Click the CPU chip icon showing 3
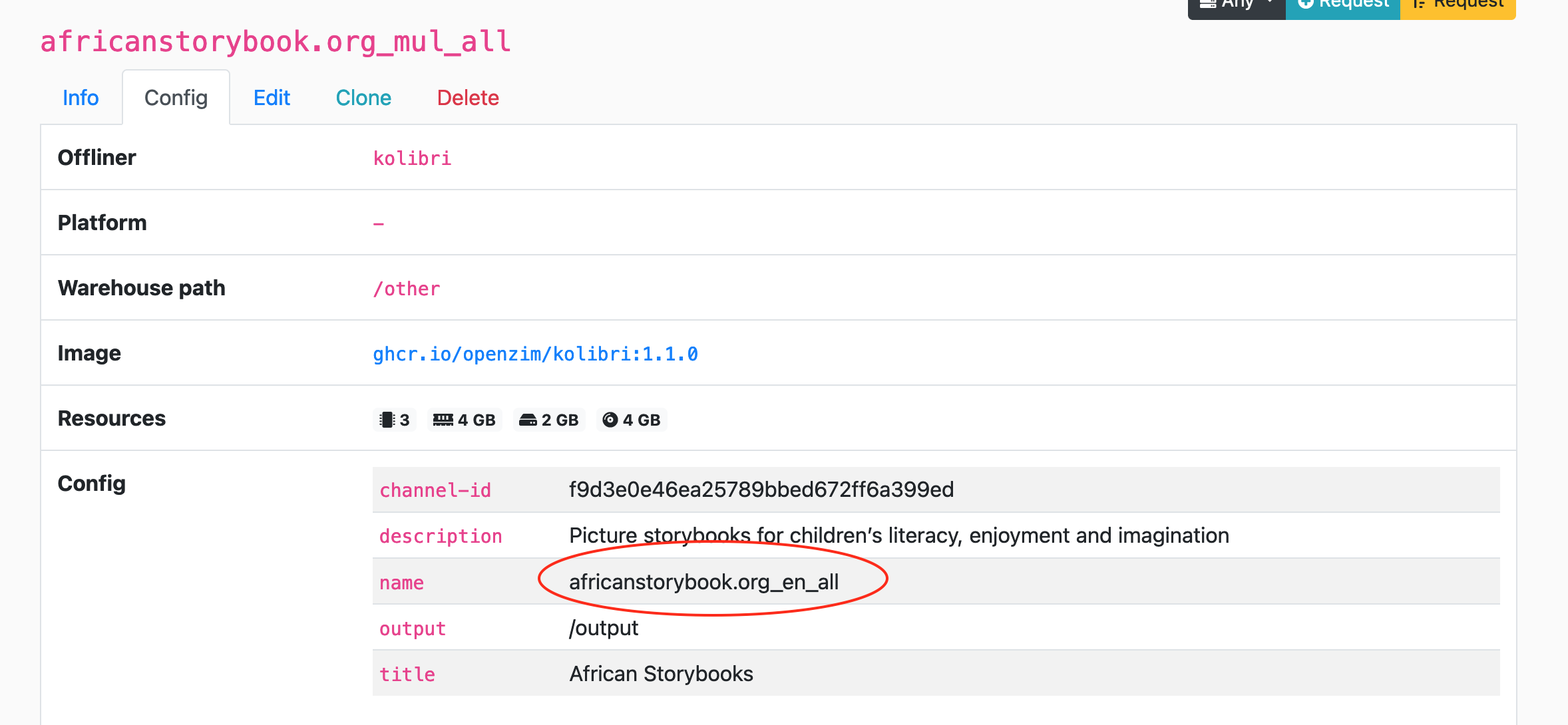Screen dimensions: 1568x725 pos(386,420)
